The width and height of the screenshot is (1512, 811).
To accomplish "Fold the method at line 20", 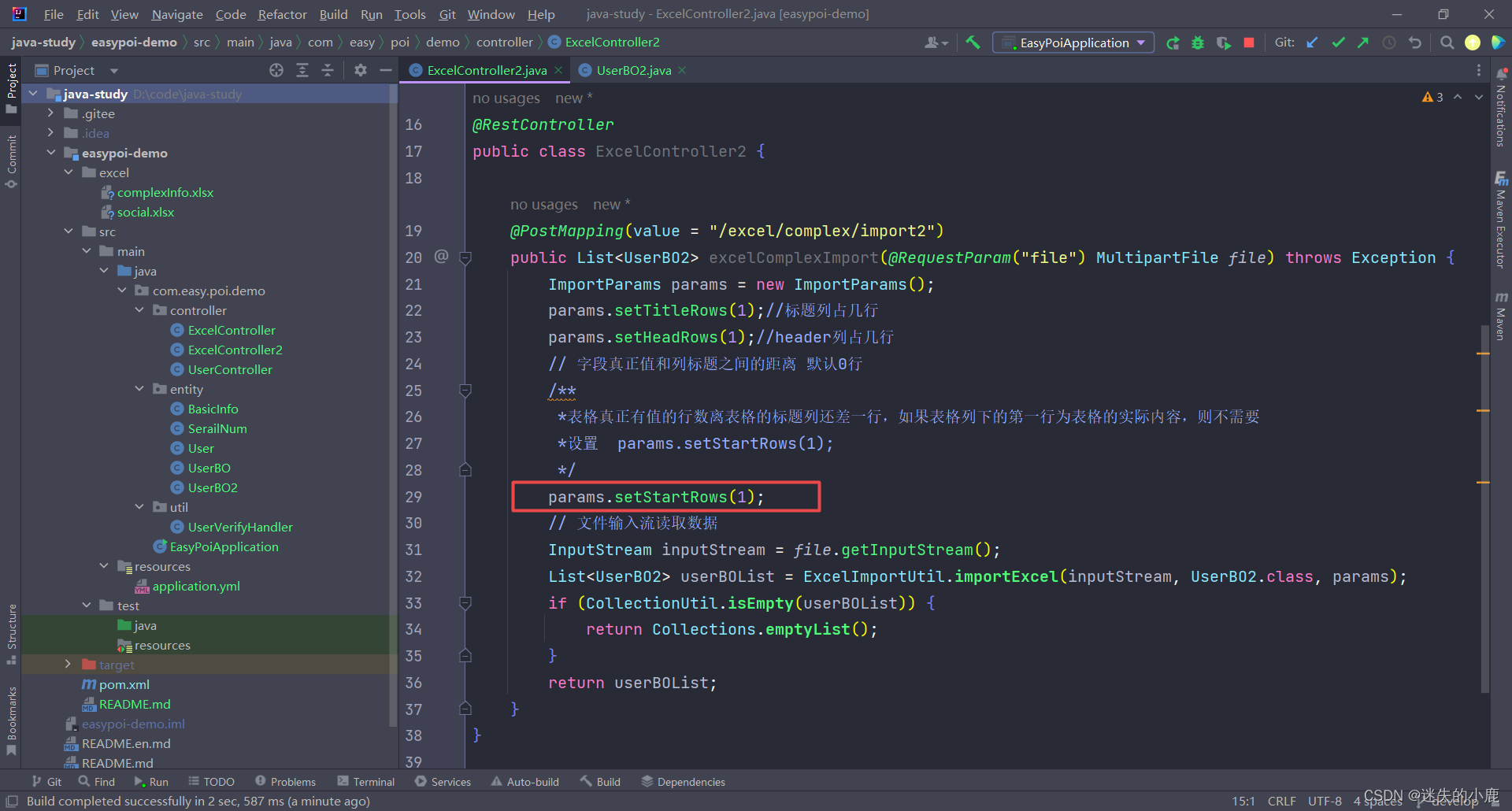I will (465, 257).
